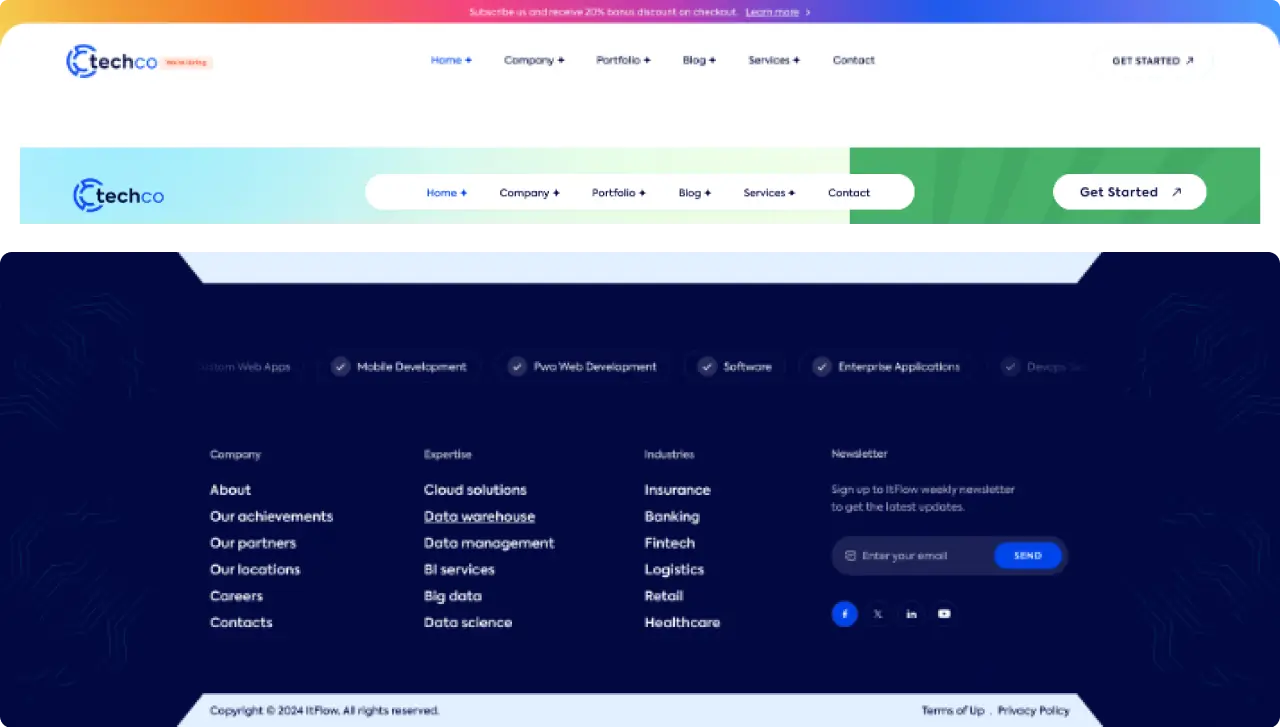The width and height of the screenshot is (1280, 728).
Task: Open Healthcare footer link
Action: [682, 623]
